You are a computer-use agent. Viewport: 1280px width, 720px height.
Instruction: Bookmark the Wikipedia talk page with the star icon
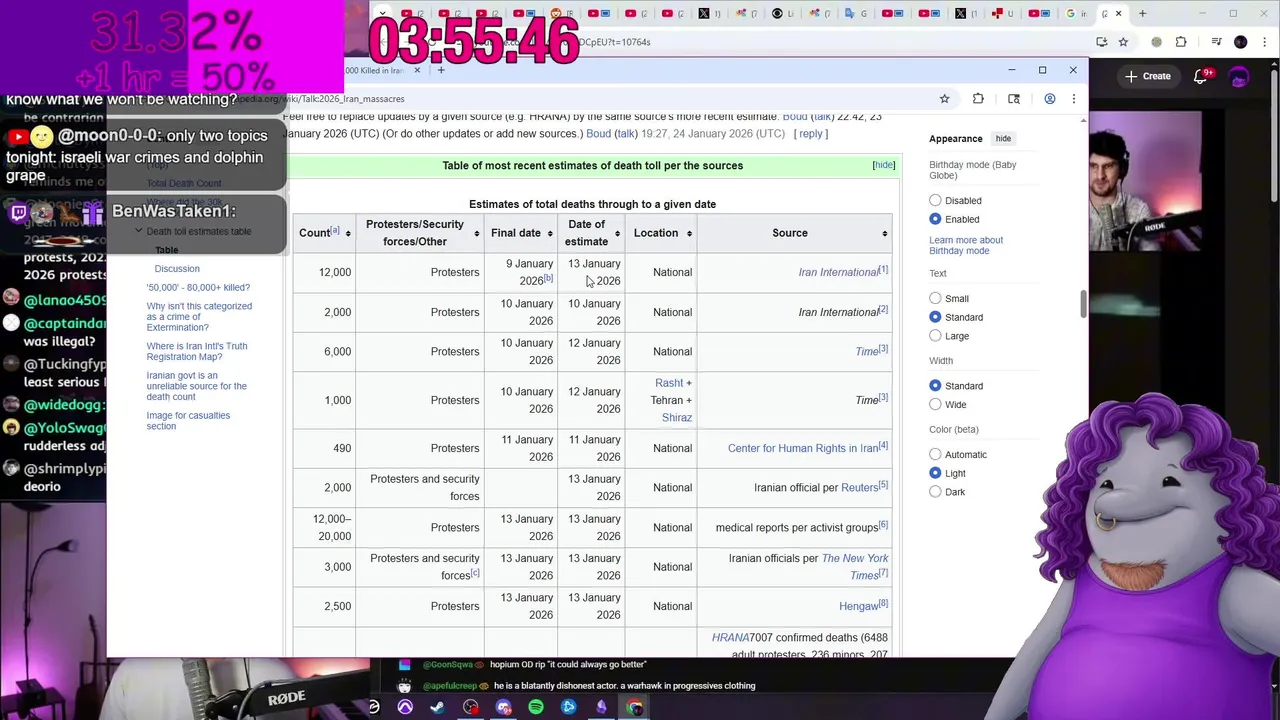pos(944,99)
